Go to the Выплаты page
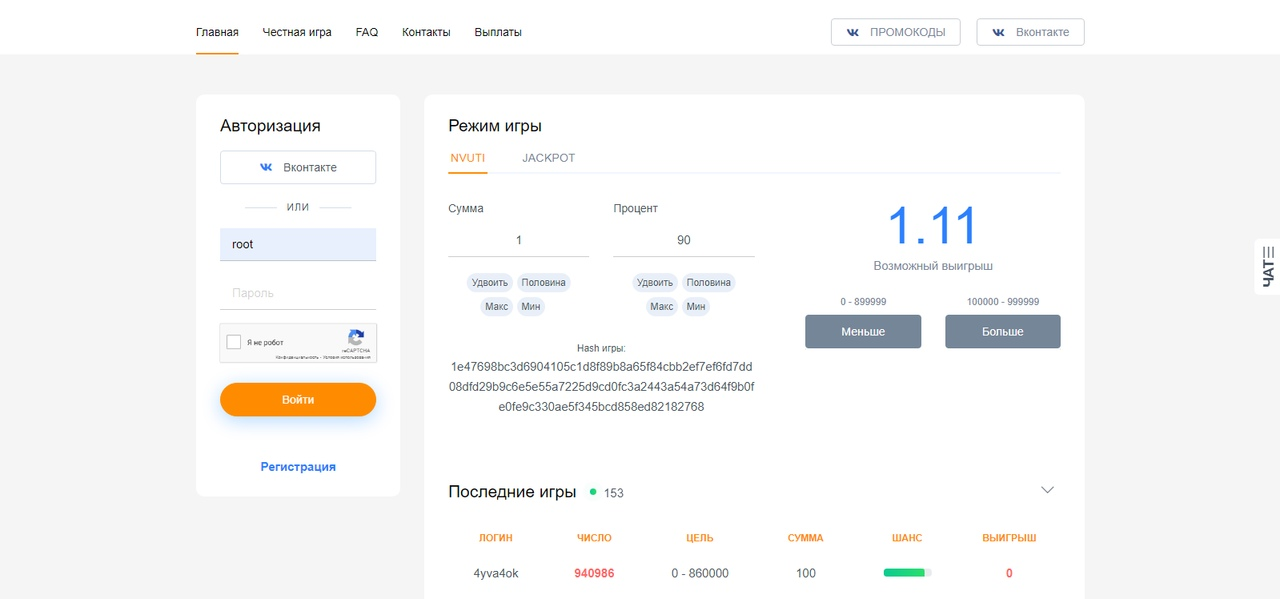 click(498, 32)
